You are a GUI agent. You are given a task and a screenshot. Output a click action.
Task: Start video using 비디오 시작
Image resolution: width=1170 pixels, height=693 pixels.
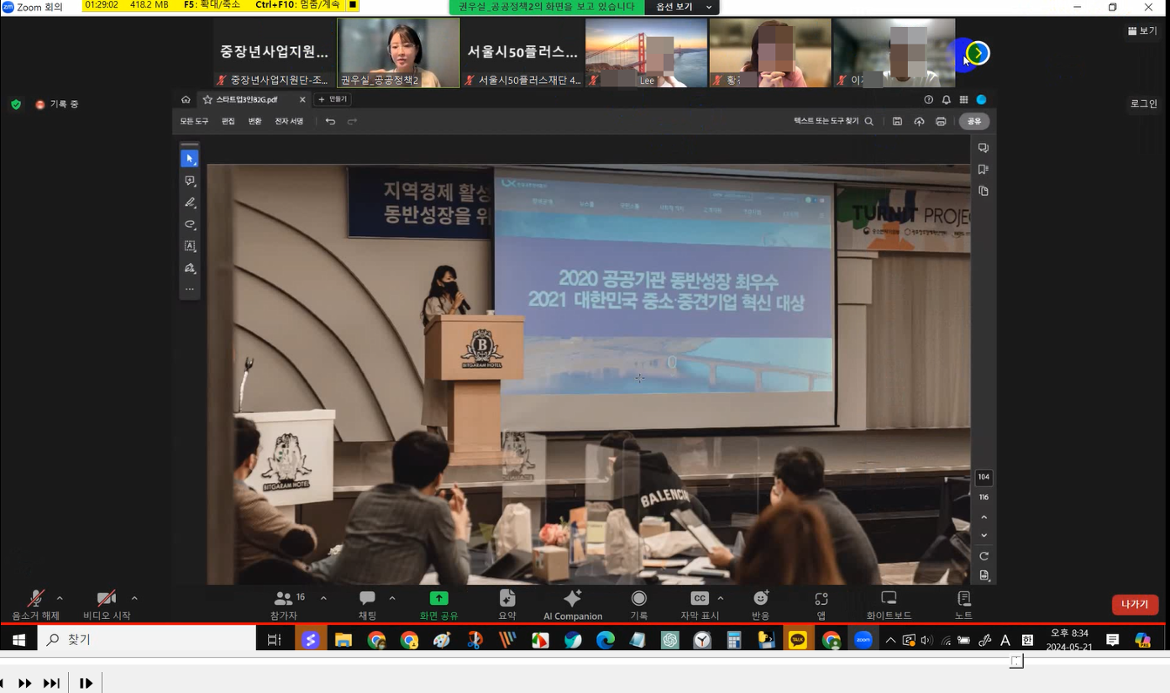(x=105, y=605)
